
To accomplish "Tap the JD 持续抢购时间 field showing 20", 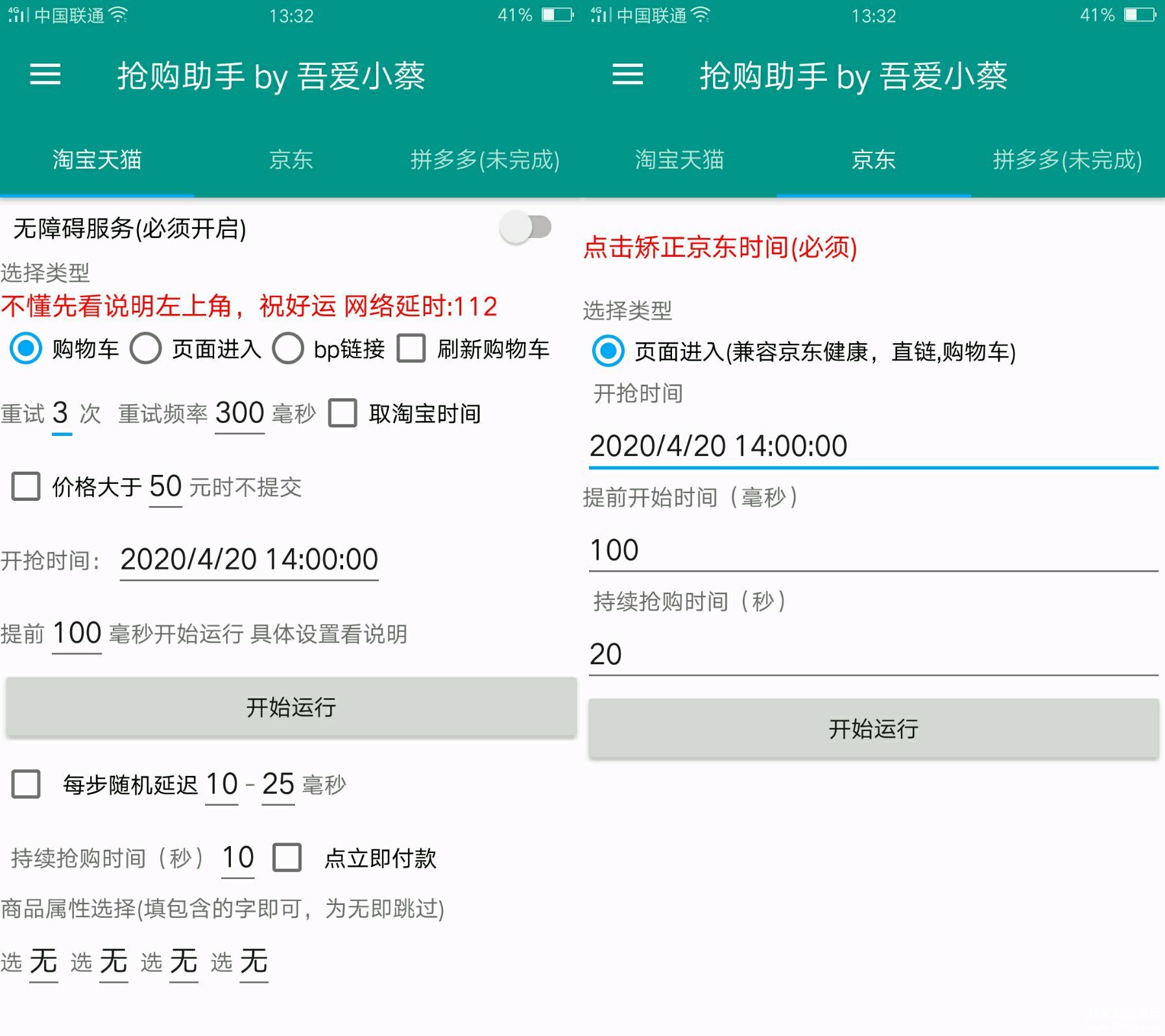I will tap(872, 654).
